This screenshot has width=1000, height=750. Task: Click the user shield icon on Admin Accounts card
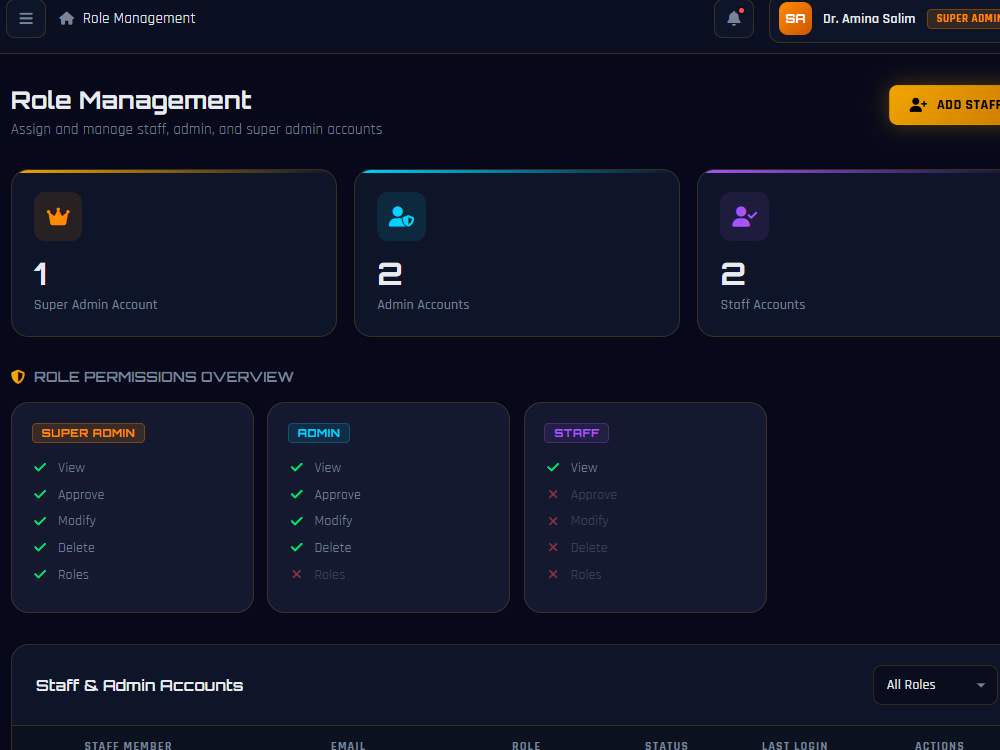coord(401,217)
